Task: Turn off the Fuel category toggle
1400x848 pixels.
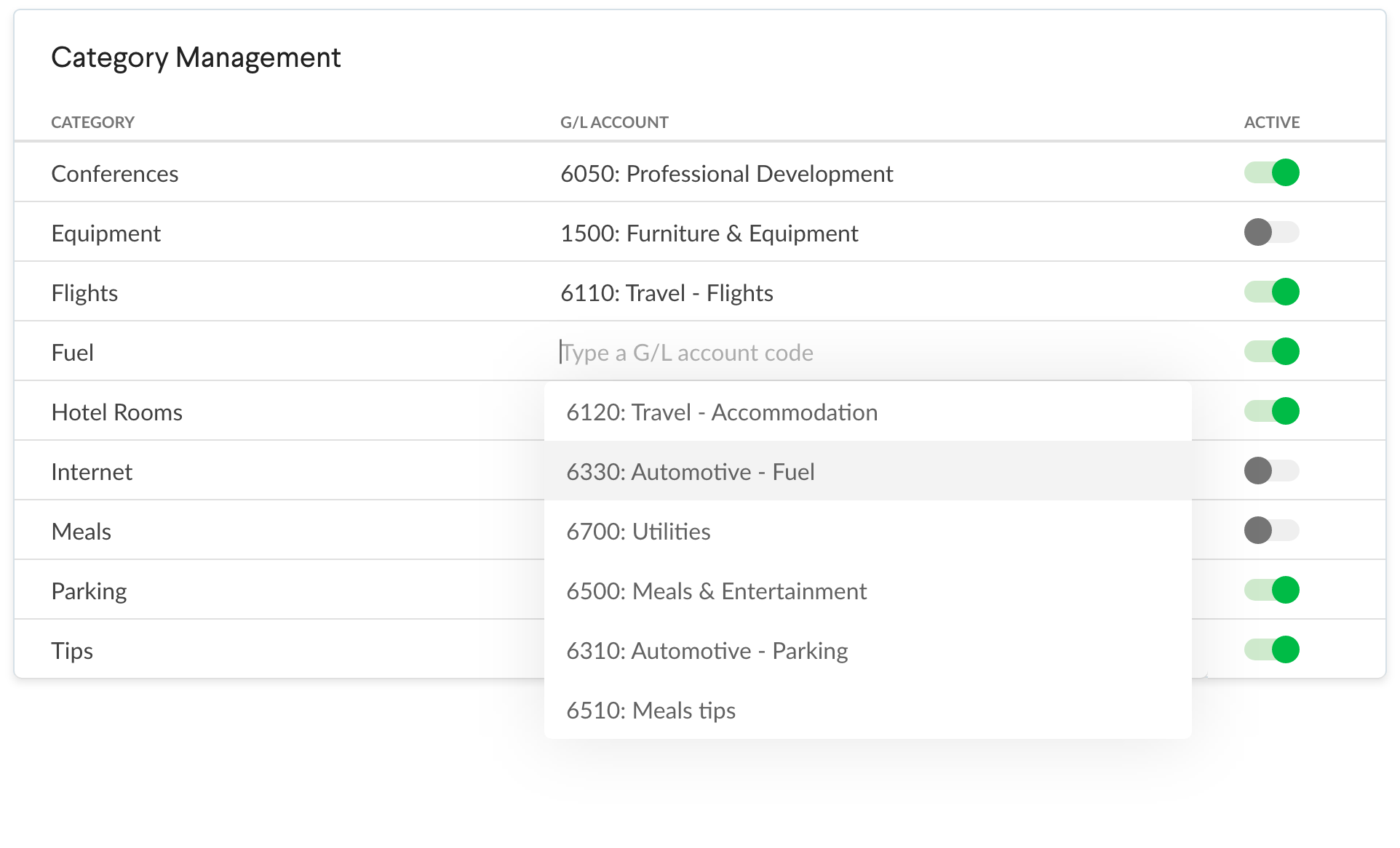Action: coord(1271,352)
